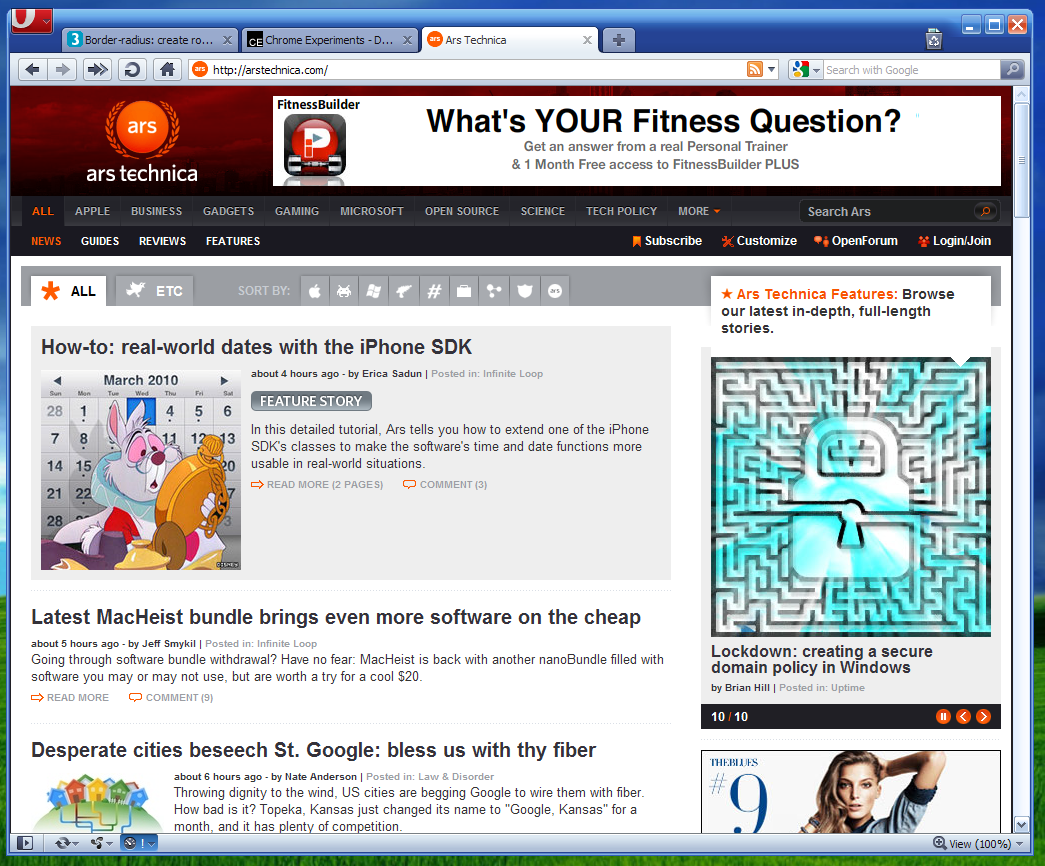1045x866 pixels.
Task: Open the address bar history dropdown arrow
Action: click(772, 69)
